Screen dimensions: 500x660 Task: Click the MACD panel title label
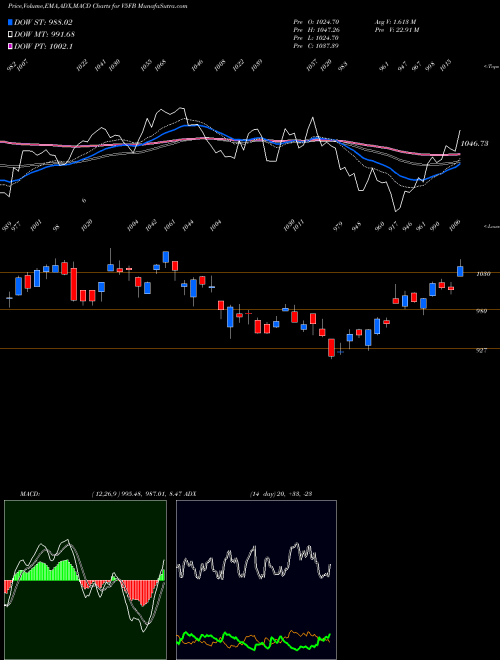tap(29, 494)
